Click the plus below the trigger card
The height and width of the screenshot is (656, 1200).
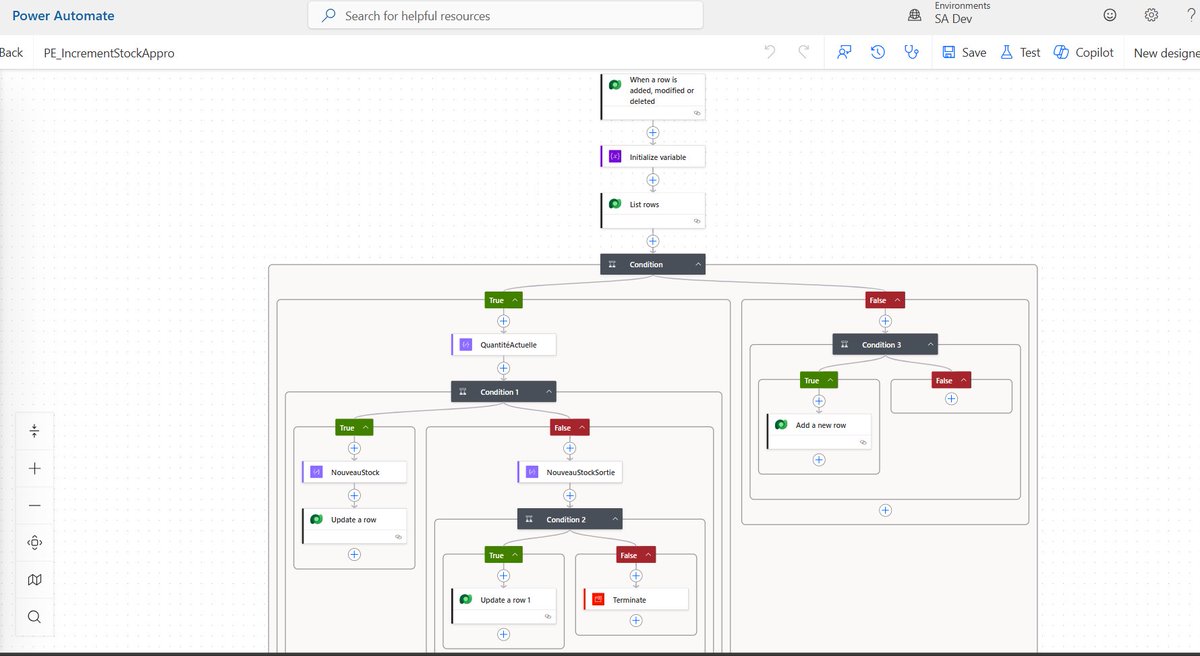tap(653, 132)
